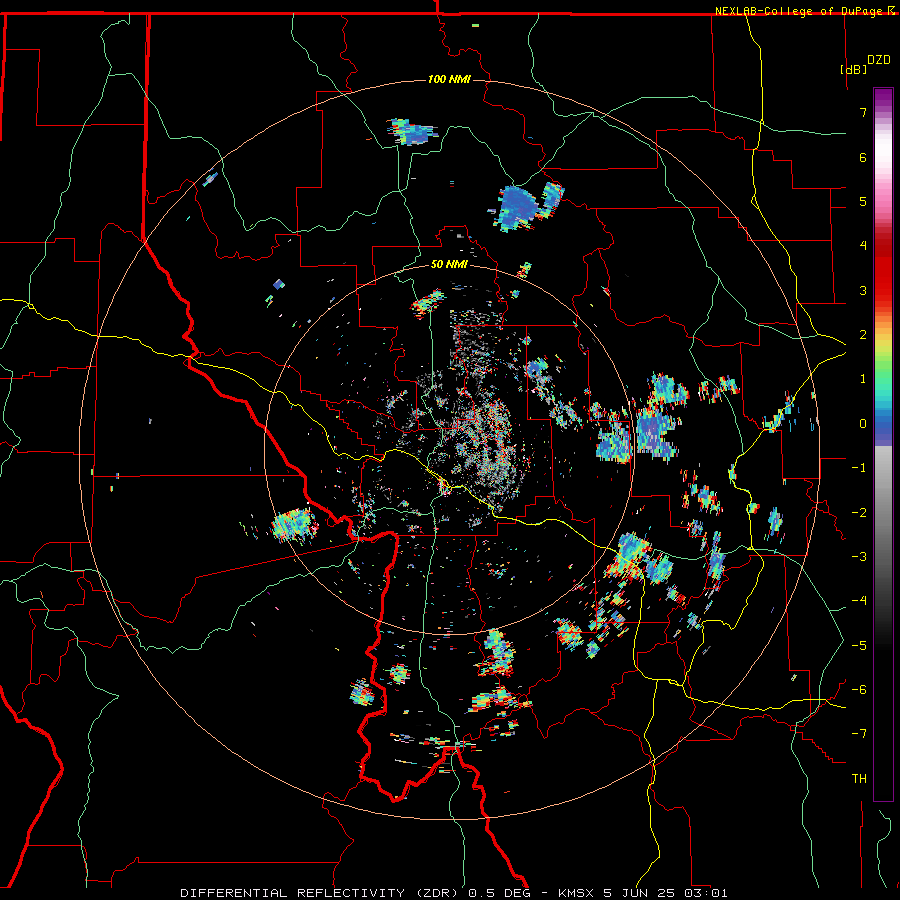Select the -5 value on the scale
Image resolution: width=900 pixels, height=900 pixels.
point(859,646)
